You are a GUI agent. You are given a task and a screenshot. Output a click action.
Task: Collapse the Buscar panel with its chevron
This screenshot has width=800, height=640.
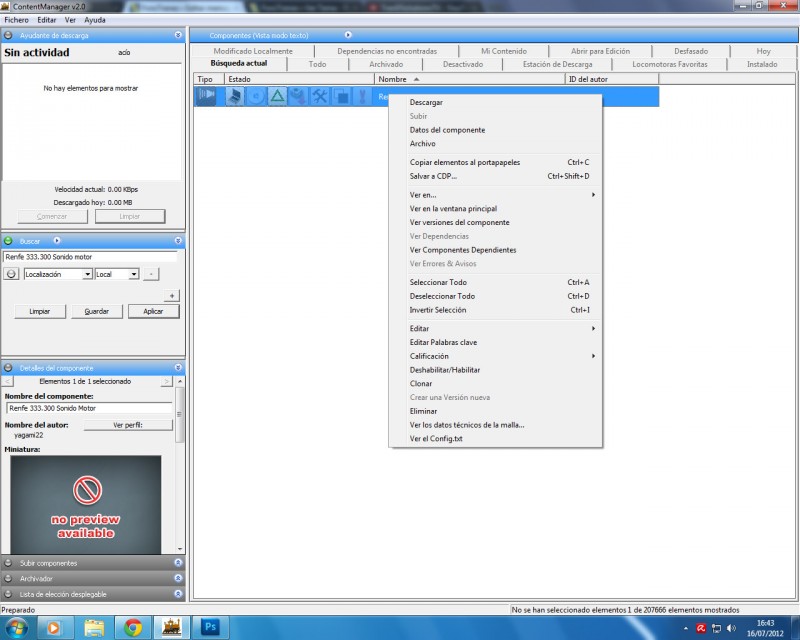pos(178,240)
